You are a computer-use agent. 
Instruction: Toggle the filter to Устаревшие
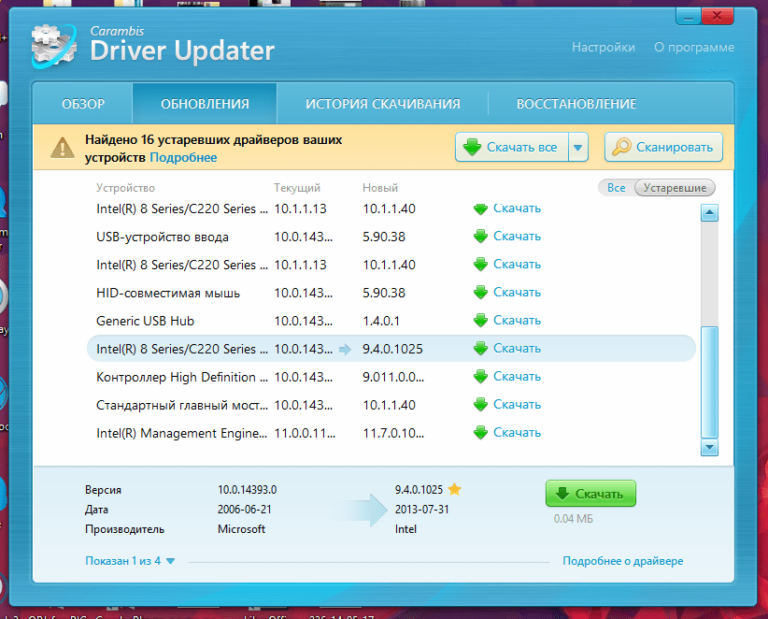pos(675,188)
